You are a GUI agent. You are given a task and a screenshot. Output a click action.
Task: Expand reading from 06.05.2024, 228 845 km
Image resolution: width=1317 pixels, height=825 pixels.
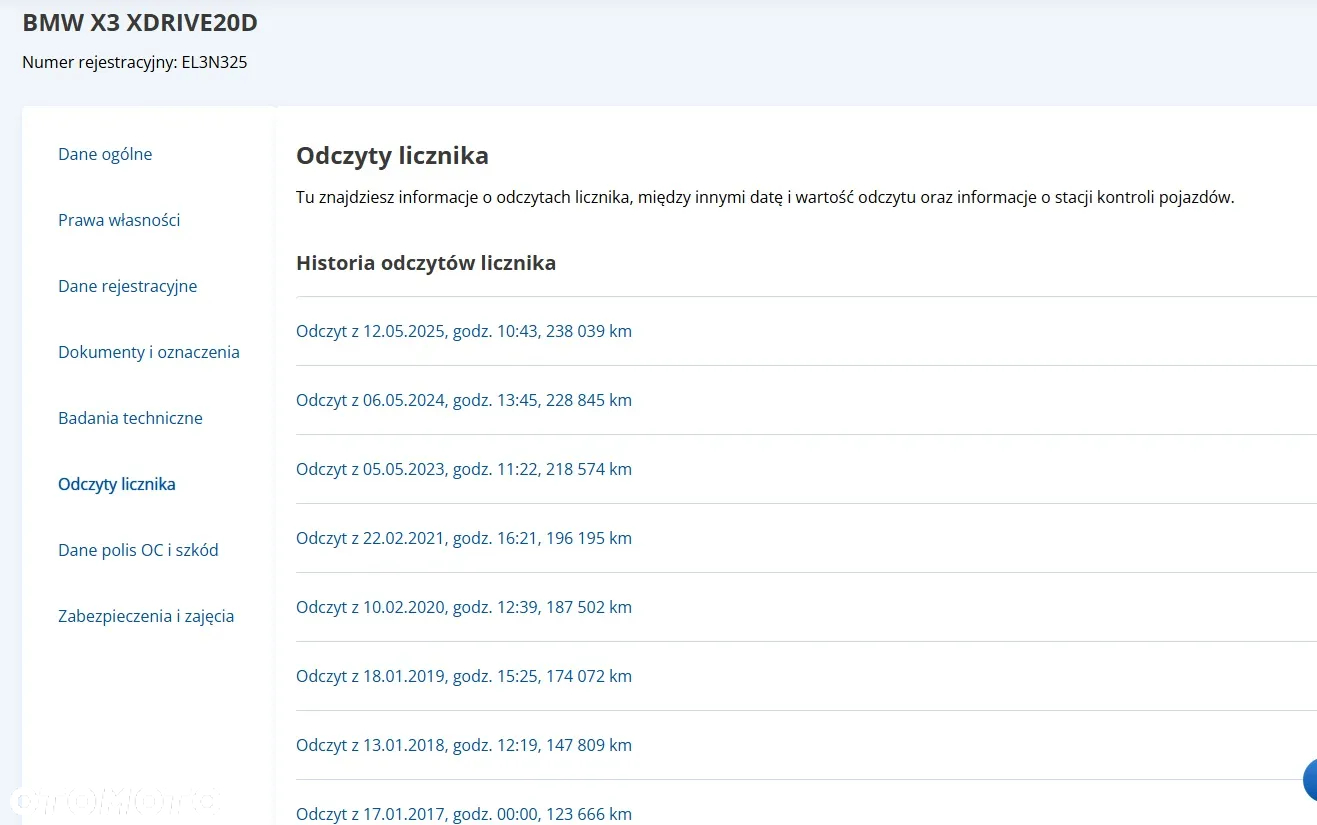pos(464,400)
